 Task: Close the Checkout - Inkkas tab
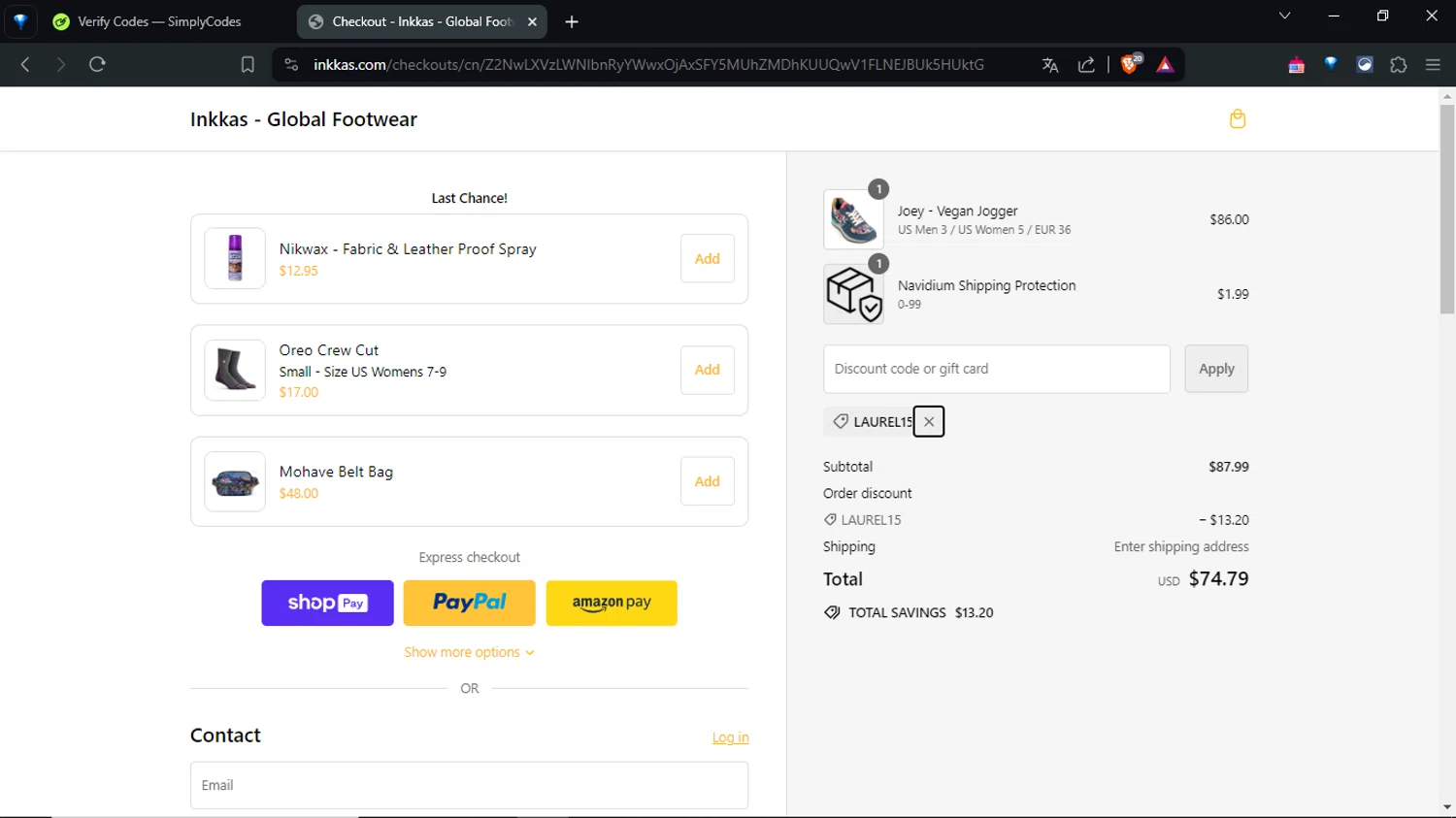tap(532, 21)
